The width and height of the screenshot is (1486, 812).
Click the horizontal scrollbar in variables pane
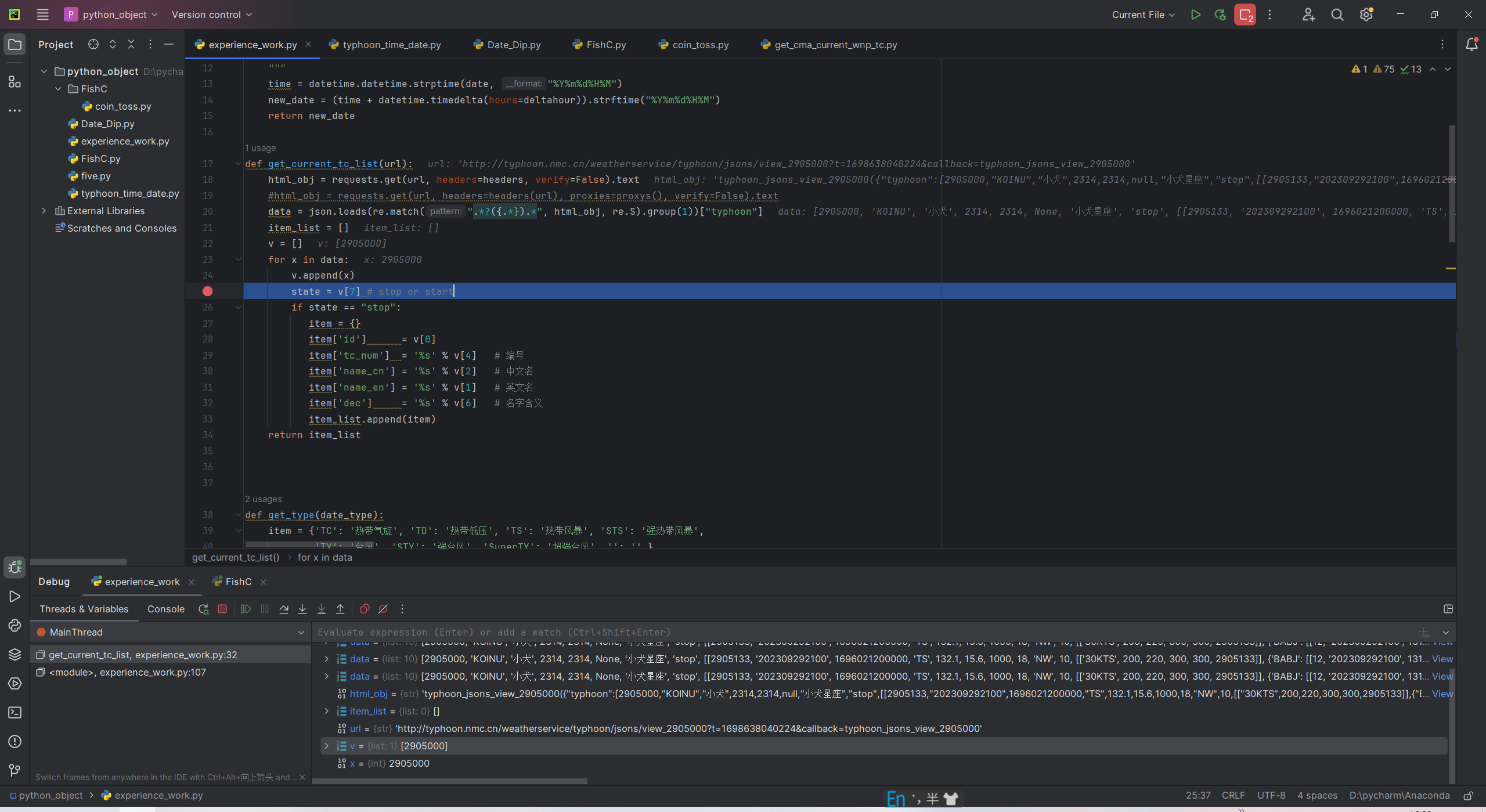click(x=450, y=781)
